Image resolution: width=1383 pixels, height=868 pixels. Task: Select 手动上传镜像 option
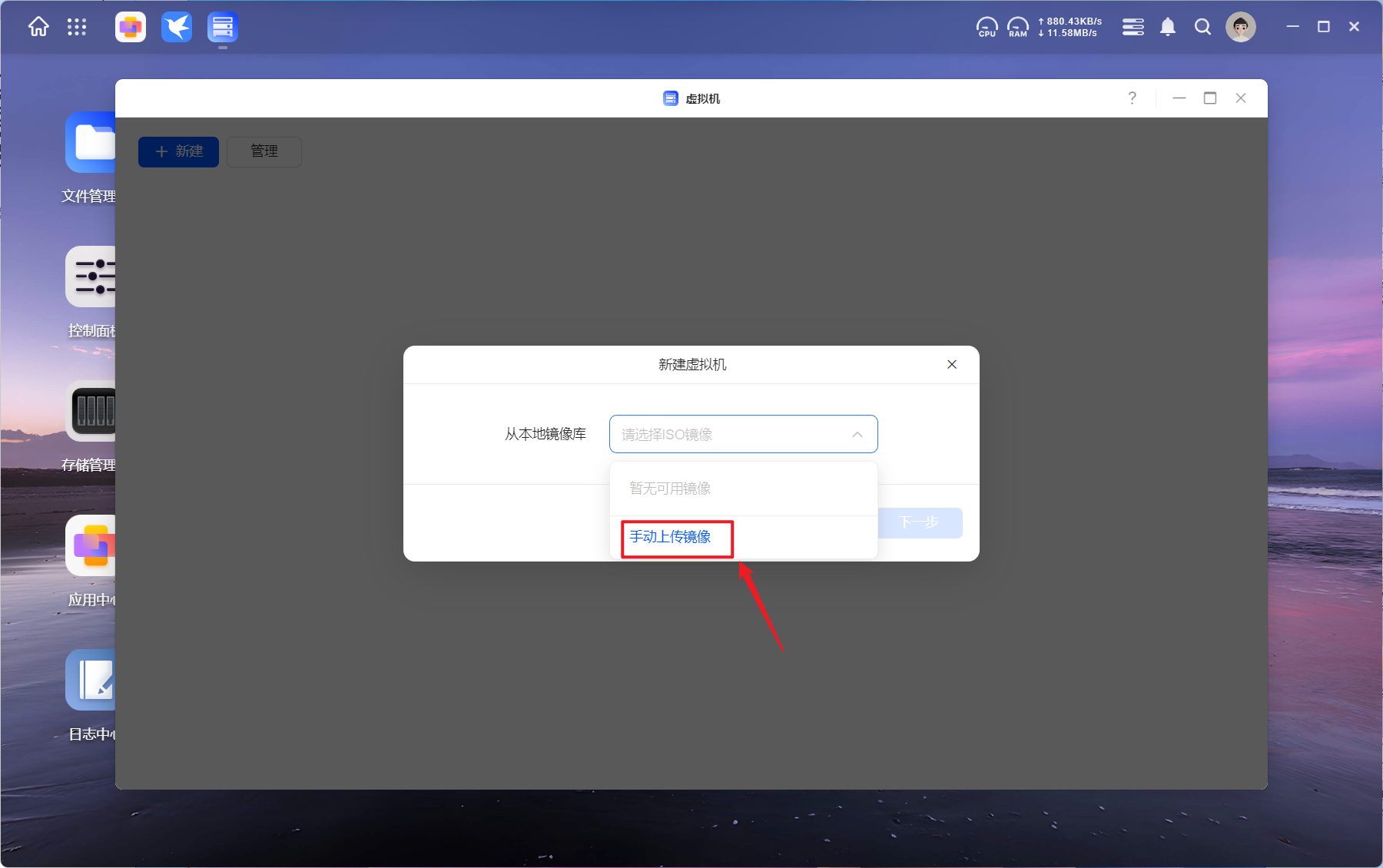point(670,537)
